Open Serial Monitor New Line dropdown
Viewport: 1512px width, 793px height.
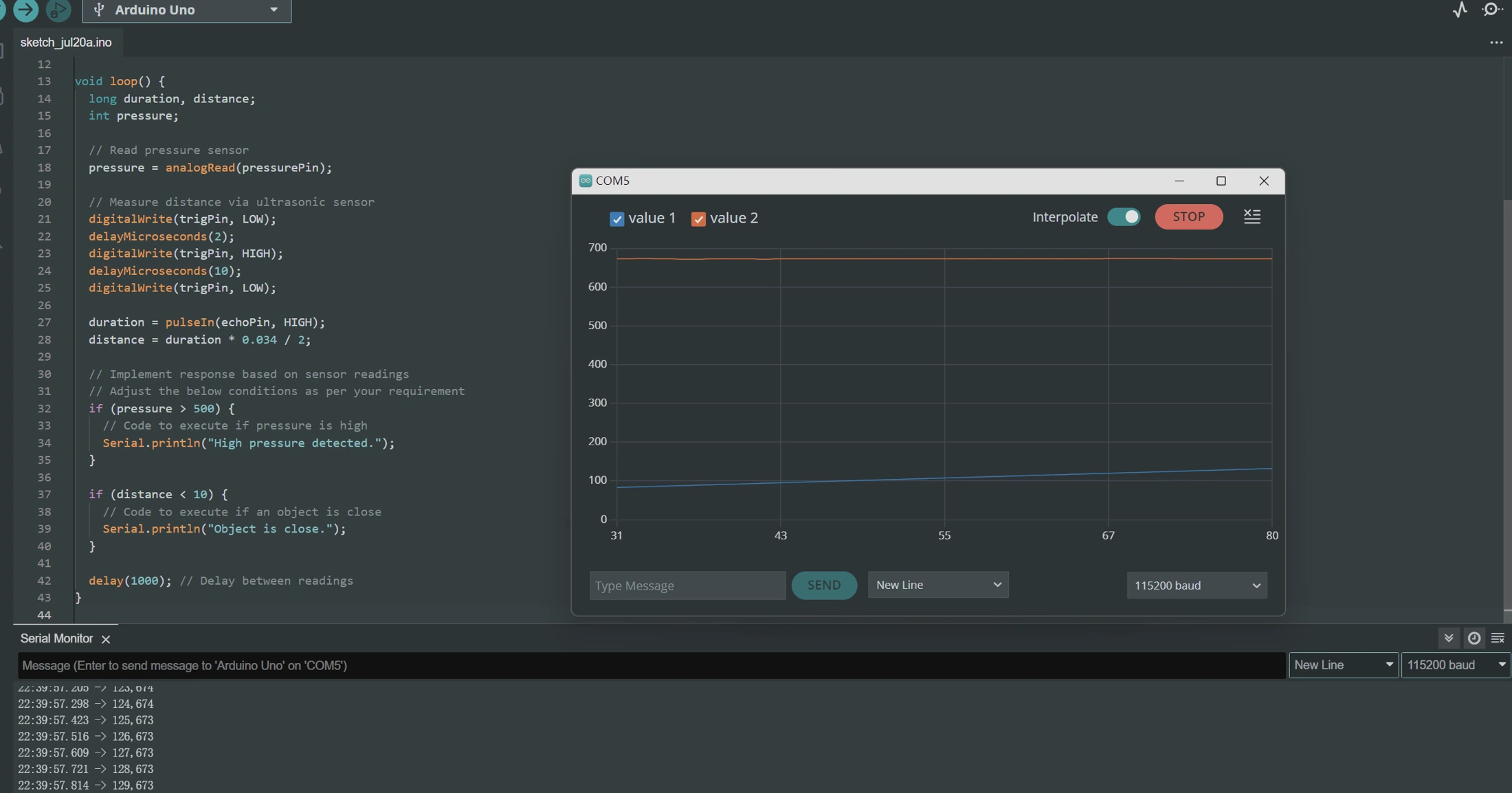1343,665
